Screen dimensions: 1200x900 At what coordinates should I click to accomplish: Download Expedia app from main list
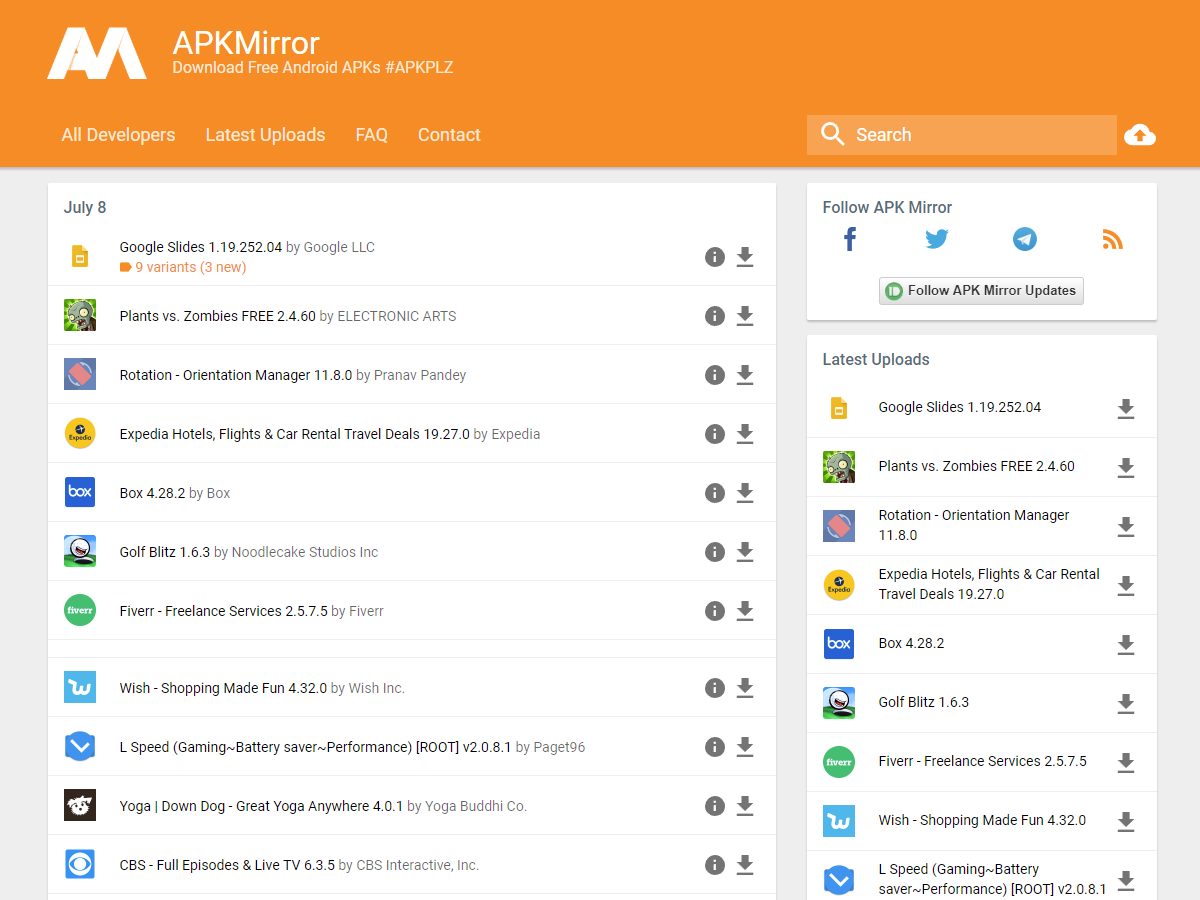(745, 434)
